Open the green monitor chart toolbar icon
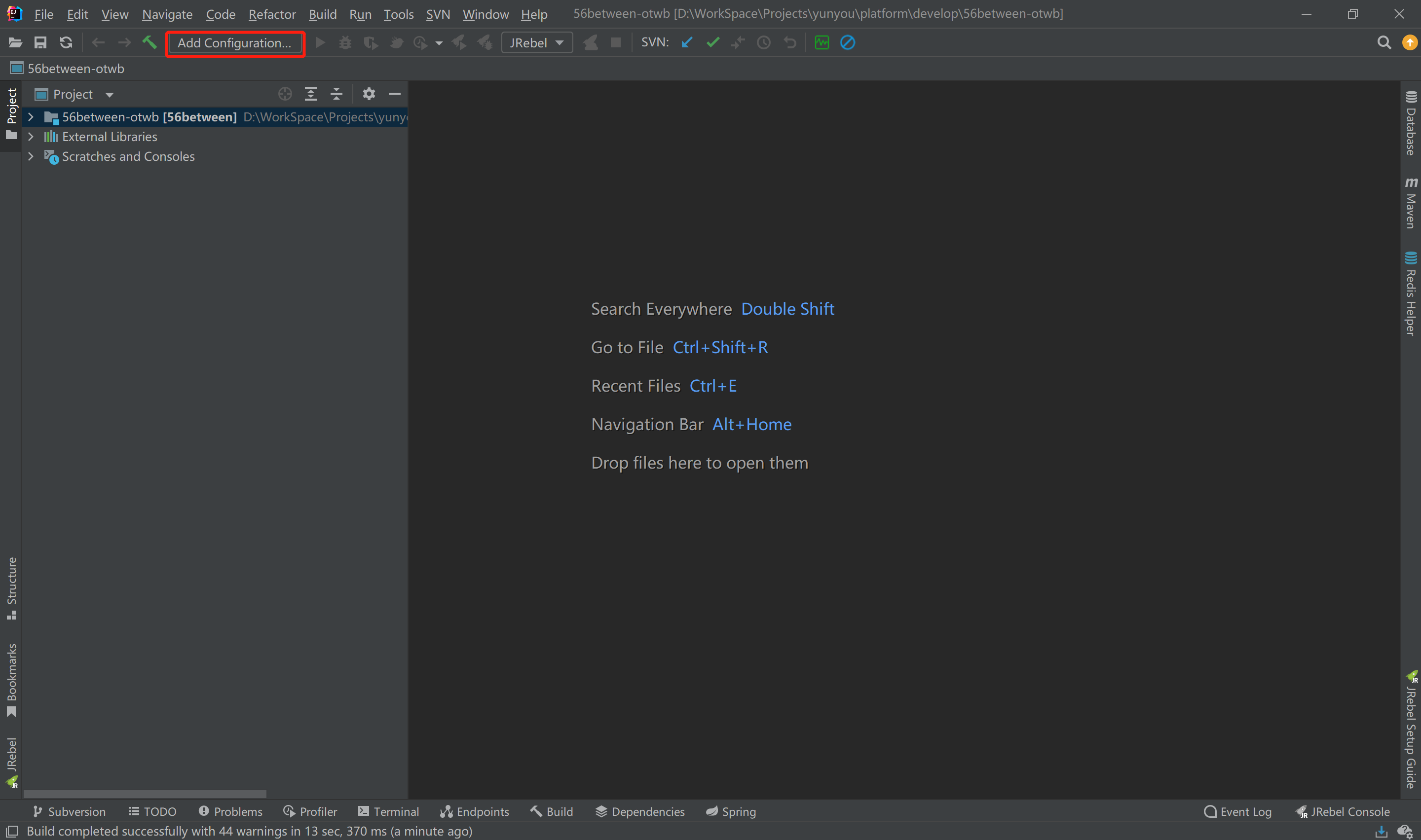The image size is (1421, 840). (x=822, y=42)
